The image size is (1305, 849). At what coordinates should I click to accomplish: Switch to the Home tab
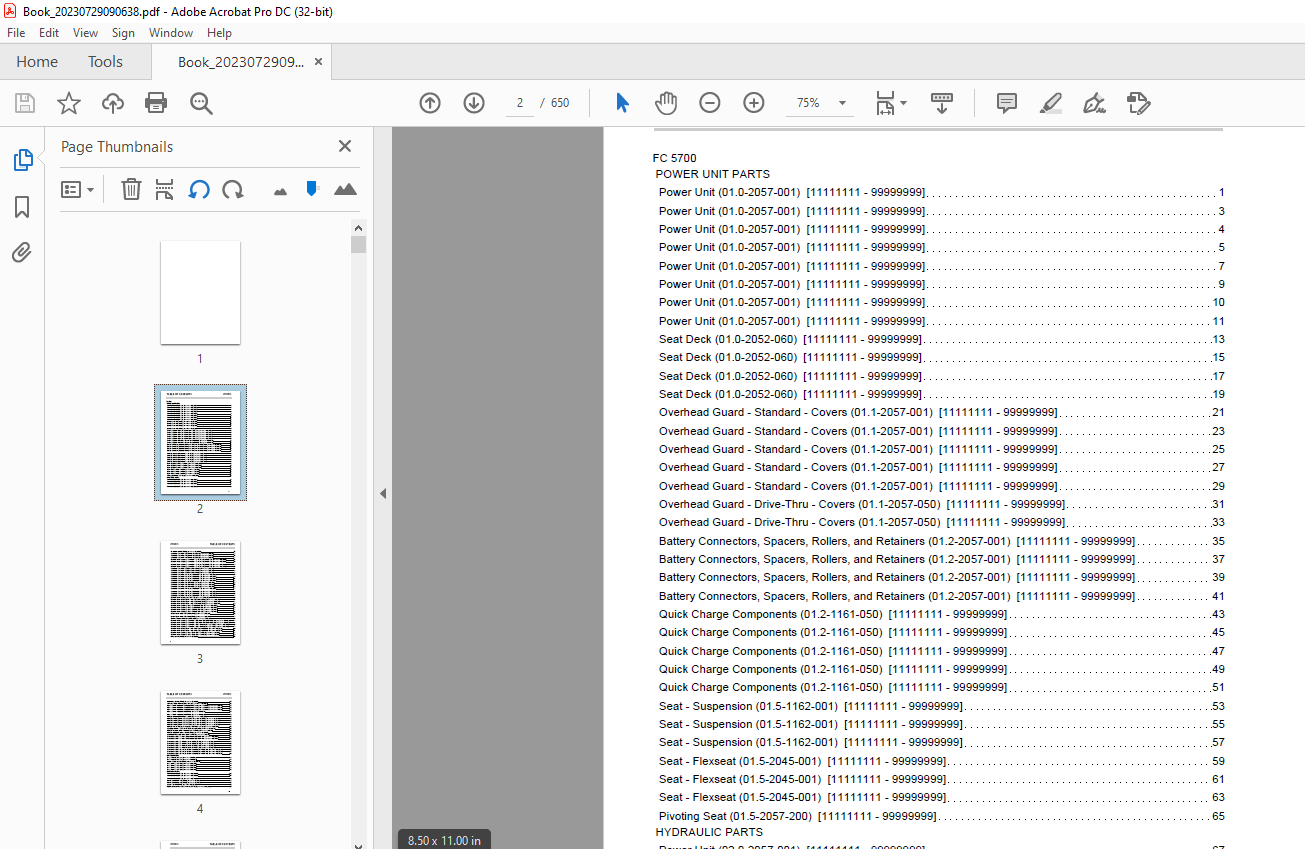(x=37, y=62)
